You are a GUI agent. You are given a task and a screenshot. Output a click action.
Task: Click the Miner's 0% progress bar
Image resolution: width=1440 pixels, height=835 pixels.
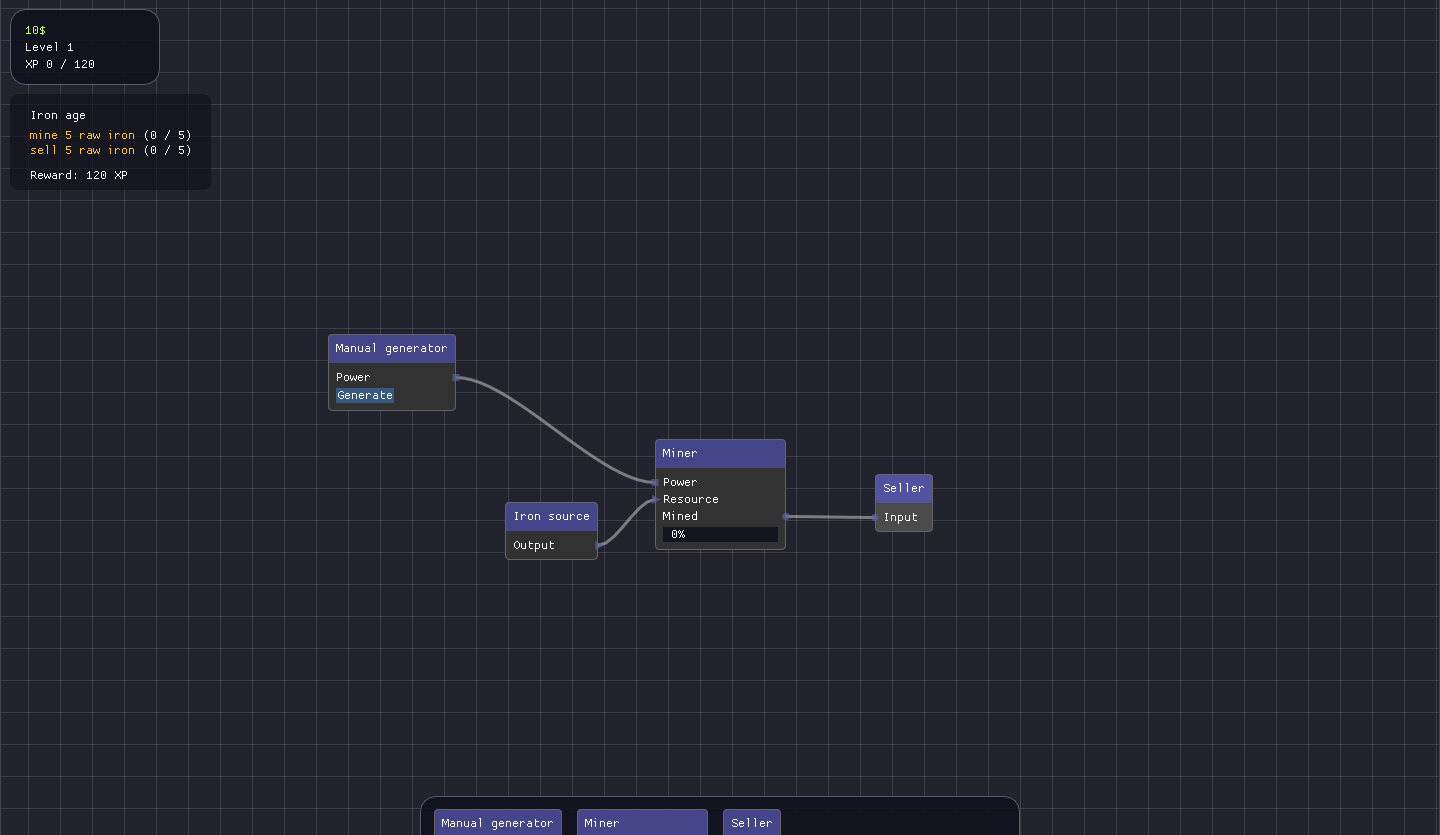pyautogui.click(x=720, y=535)
